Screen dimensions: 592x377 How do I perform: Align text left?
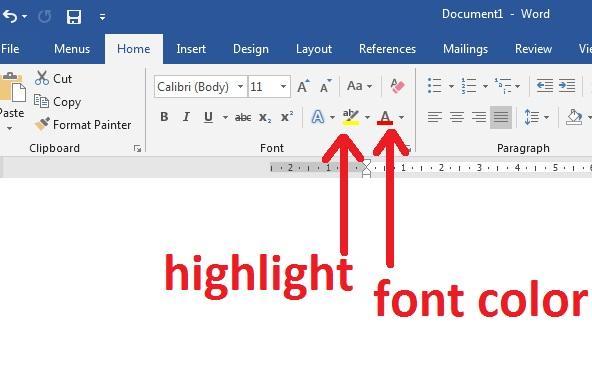(x=435, y=117)
